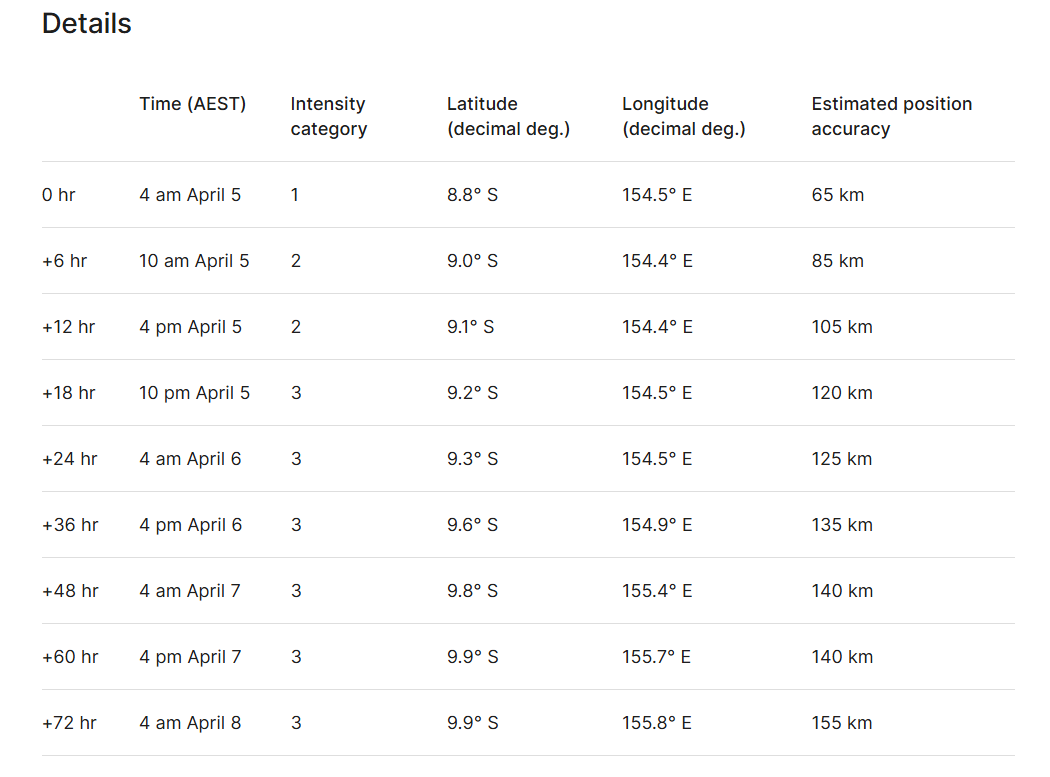Select the +6 hr row label
The width and height of the screenshot is (1050, 777).
click(64, 261)
